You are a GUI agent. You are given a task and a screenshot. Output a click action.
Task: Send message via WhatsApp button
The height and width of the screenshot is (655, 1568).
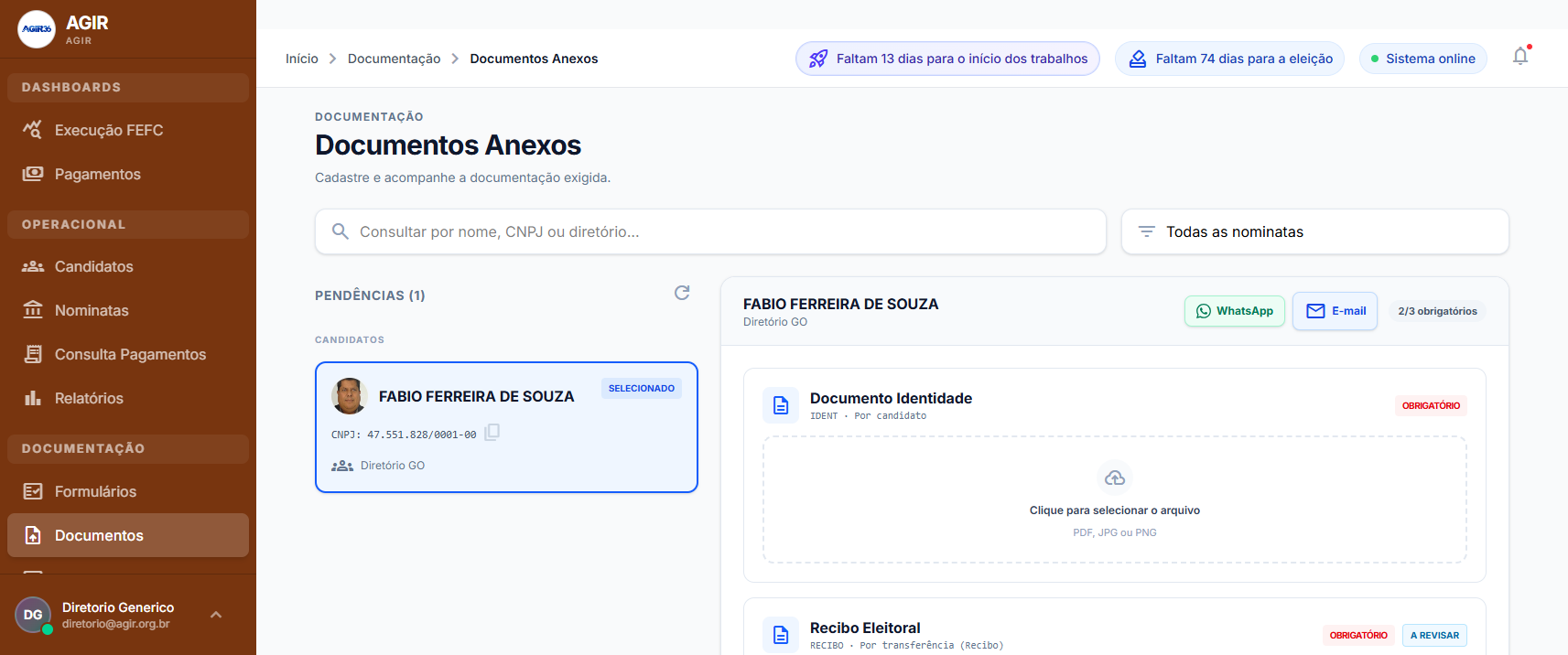tap(1235, 311)
